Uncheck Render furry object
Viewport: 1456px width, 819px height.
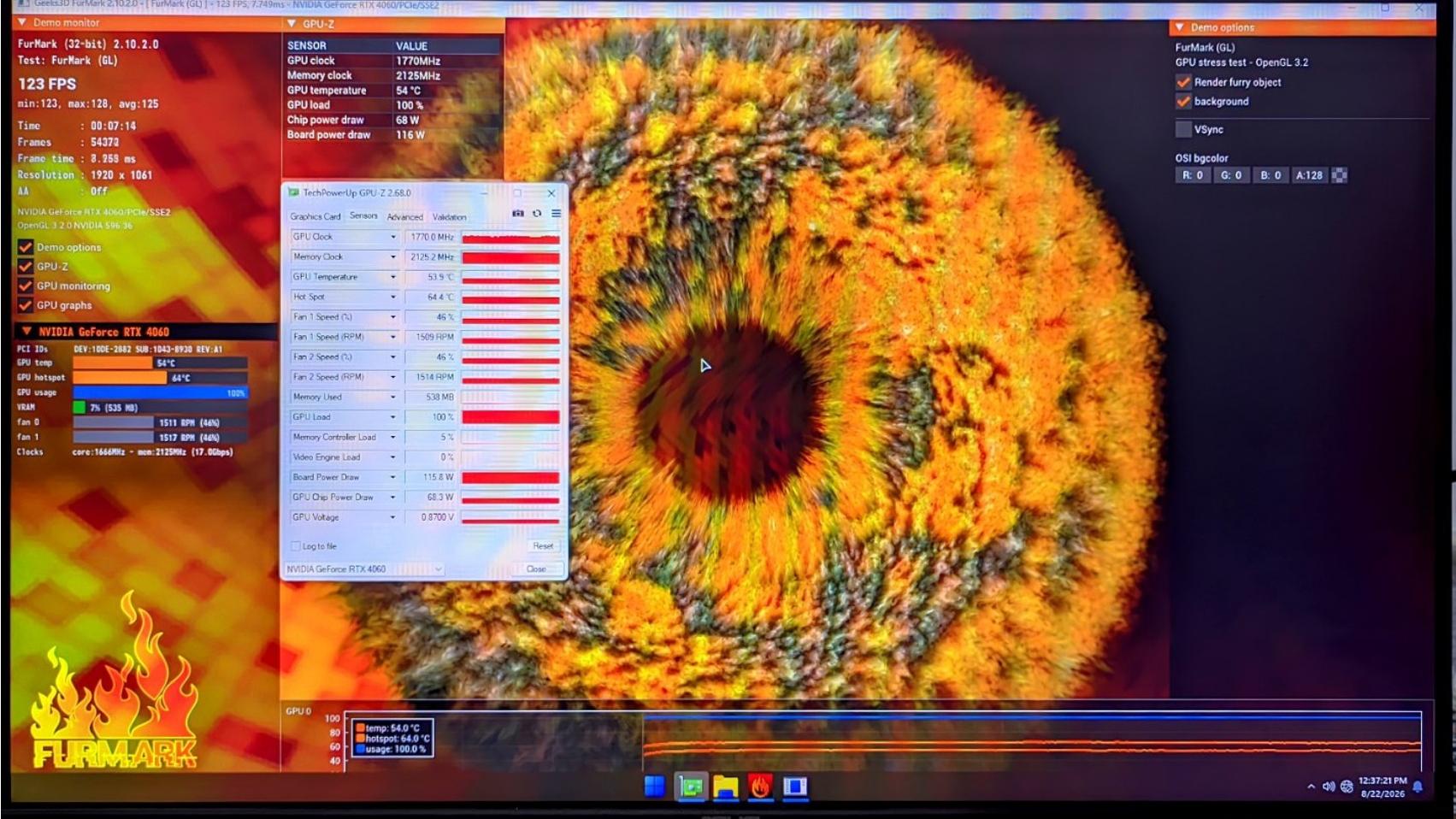(x=1183, y=82)
